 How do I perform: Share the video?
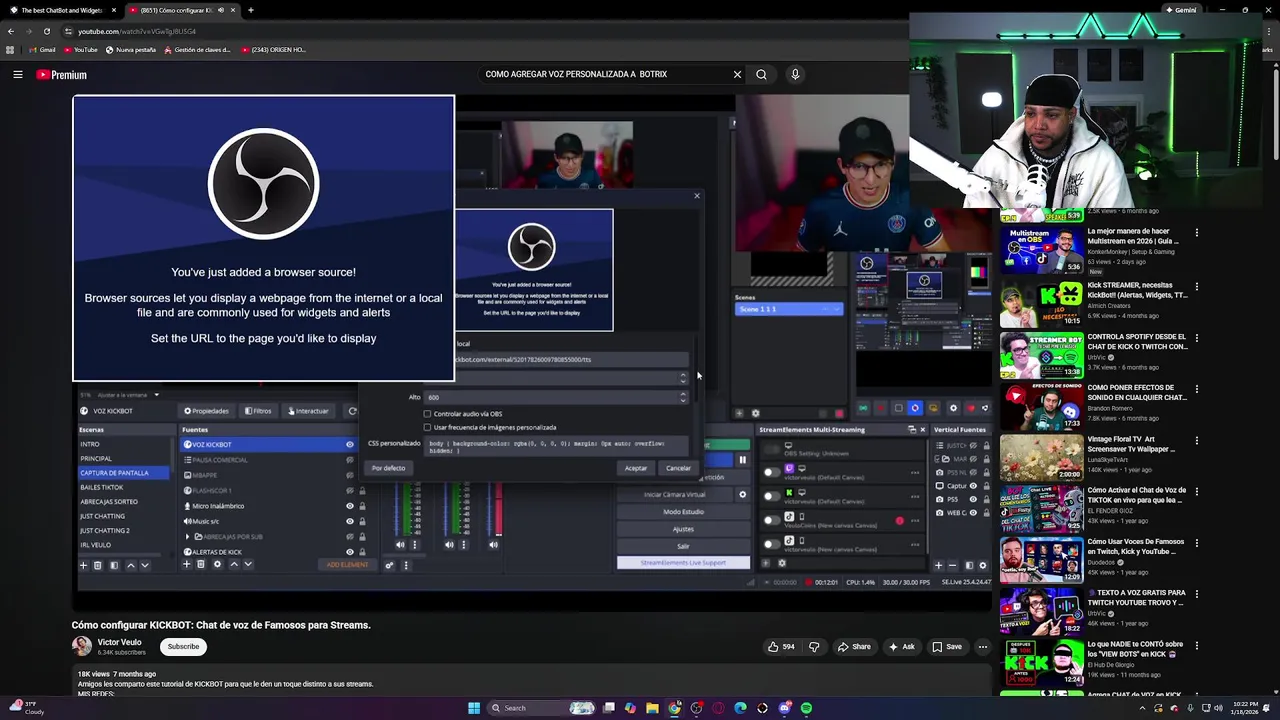click(x=853, y=647)
